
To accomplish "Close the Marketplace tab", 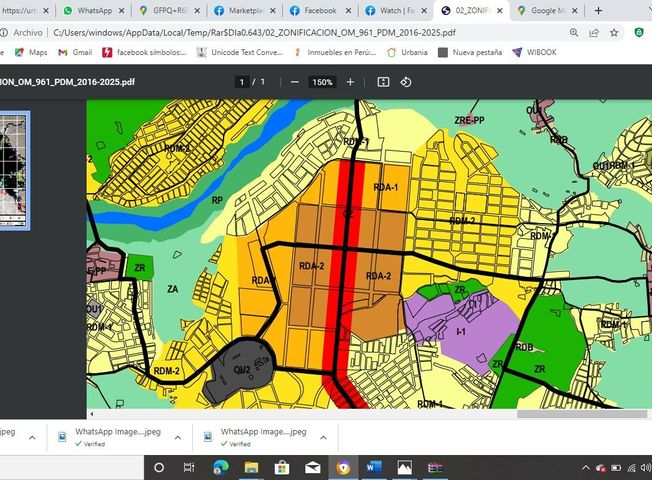I will click(x=273, y=11).
